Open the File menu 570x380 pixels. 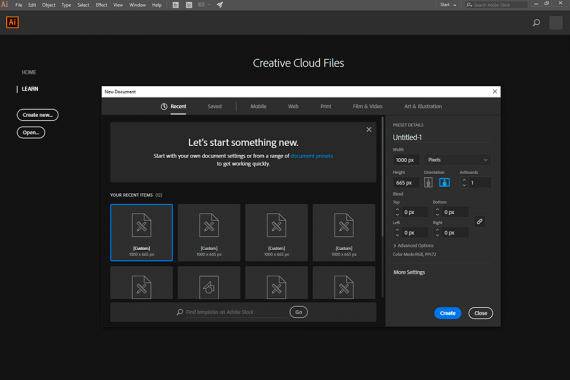pyautogui.click(x=19, y=5)
